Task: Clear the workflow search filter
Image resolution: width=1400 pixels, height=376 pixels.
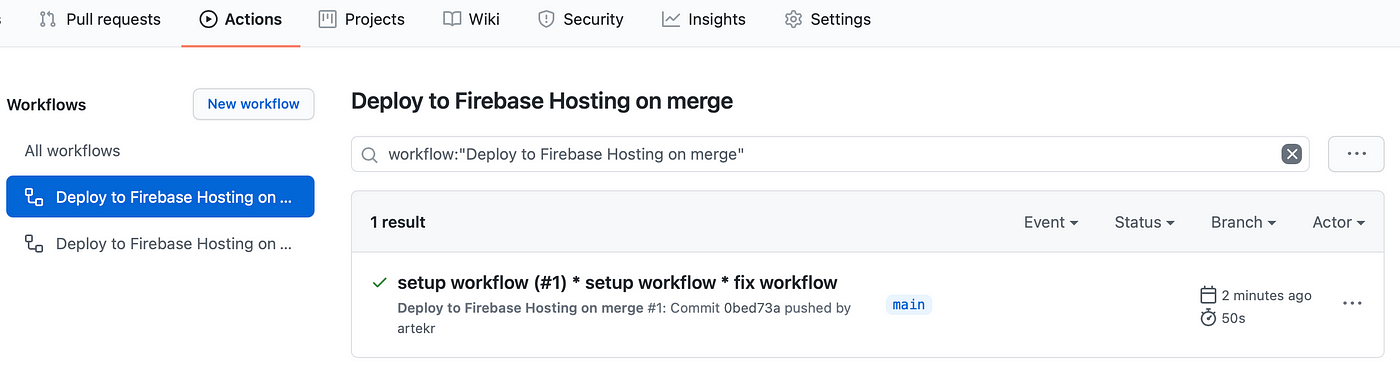Action: (1291, 154)
